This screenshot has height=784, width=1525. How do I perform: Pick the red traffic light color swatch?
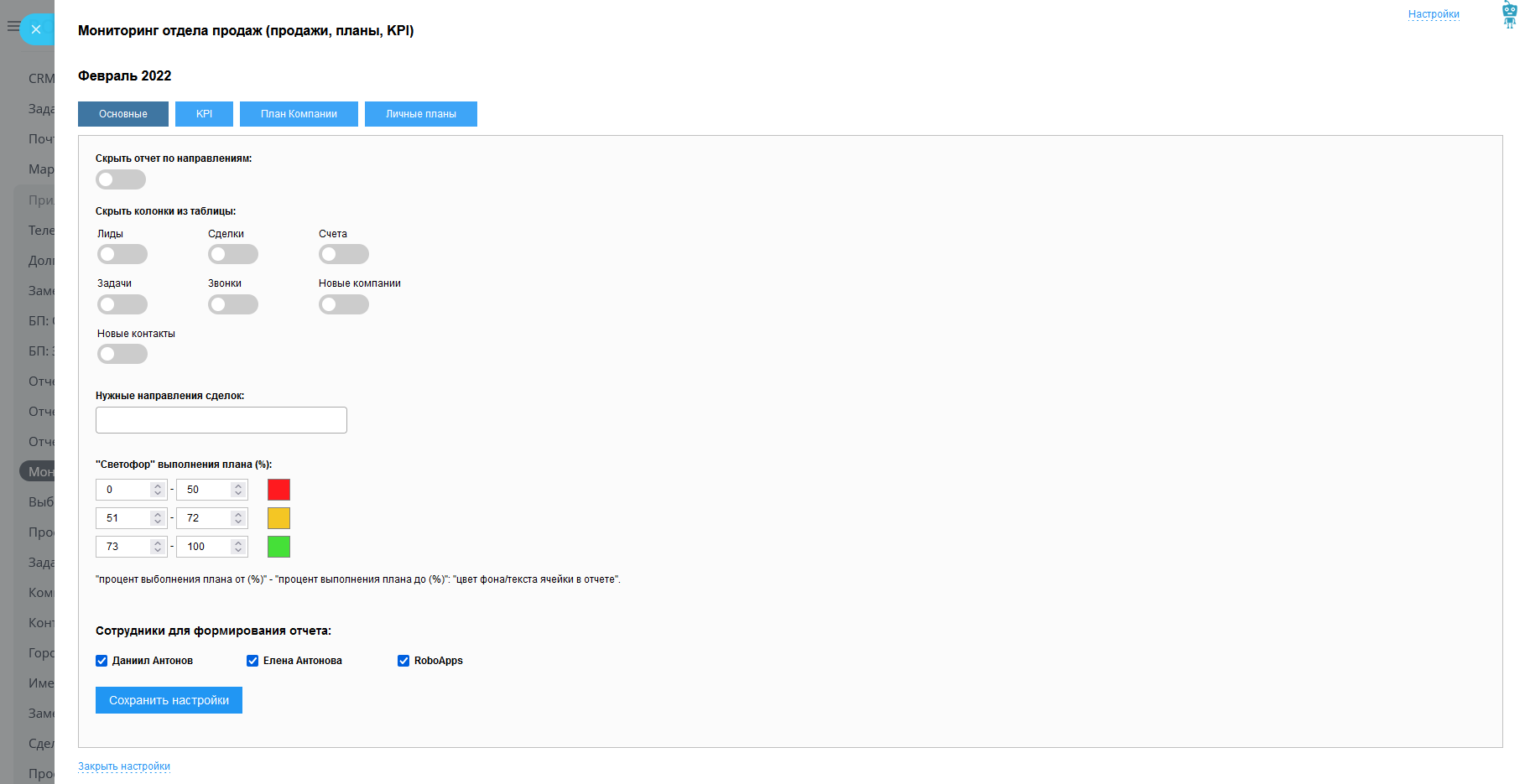click(278, 490)
